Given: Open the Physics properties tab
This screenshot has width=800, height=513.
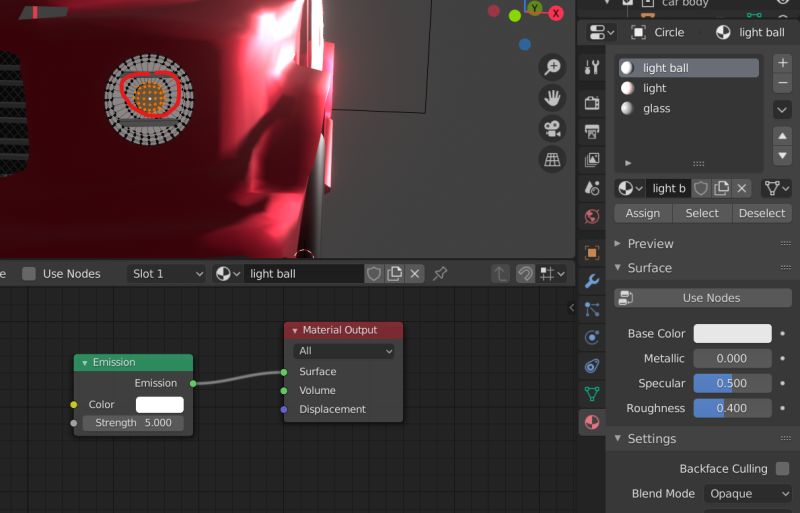Looking at the screenshot, I should click(x=592, y=337).
